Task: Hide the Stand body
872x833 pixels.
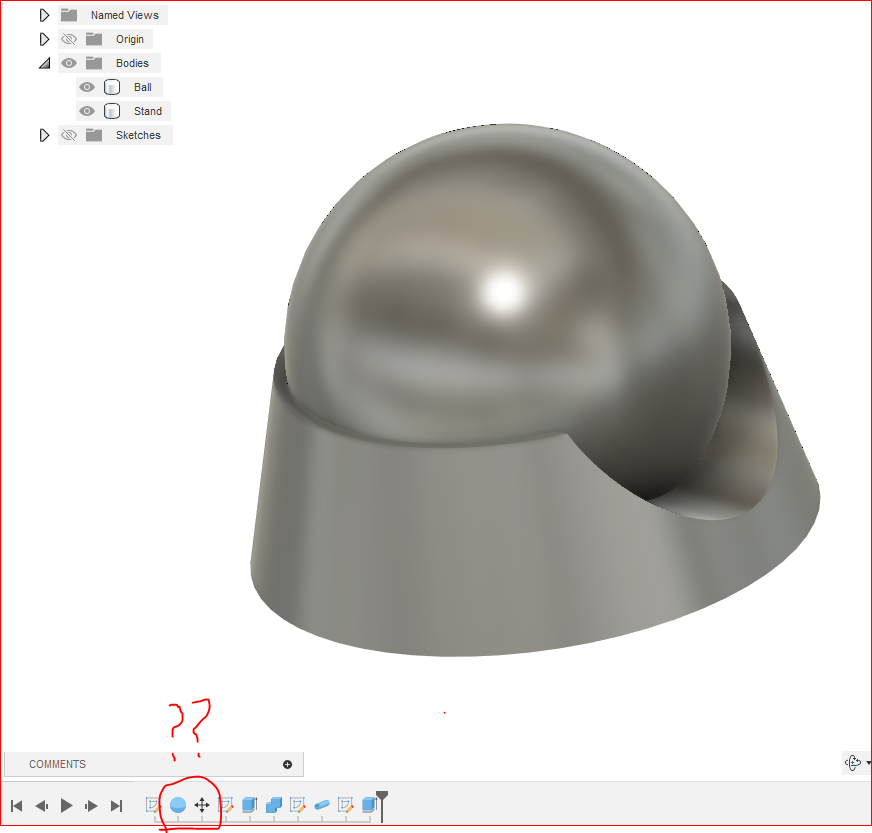Action: pos(87,111)
